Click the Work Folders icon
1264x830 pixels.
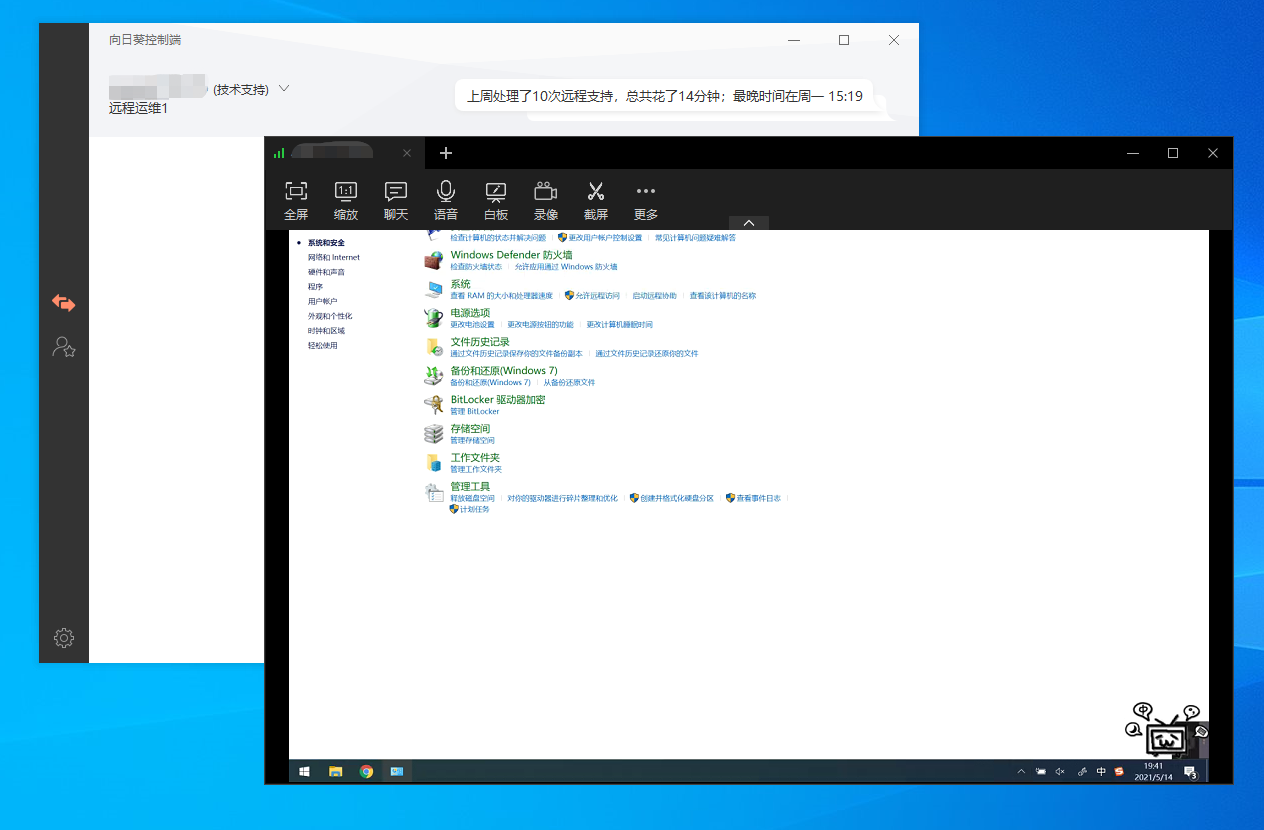point(433,463)
